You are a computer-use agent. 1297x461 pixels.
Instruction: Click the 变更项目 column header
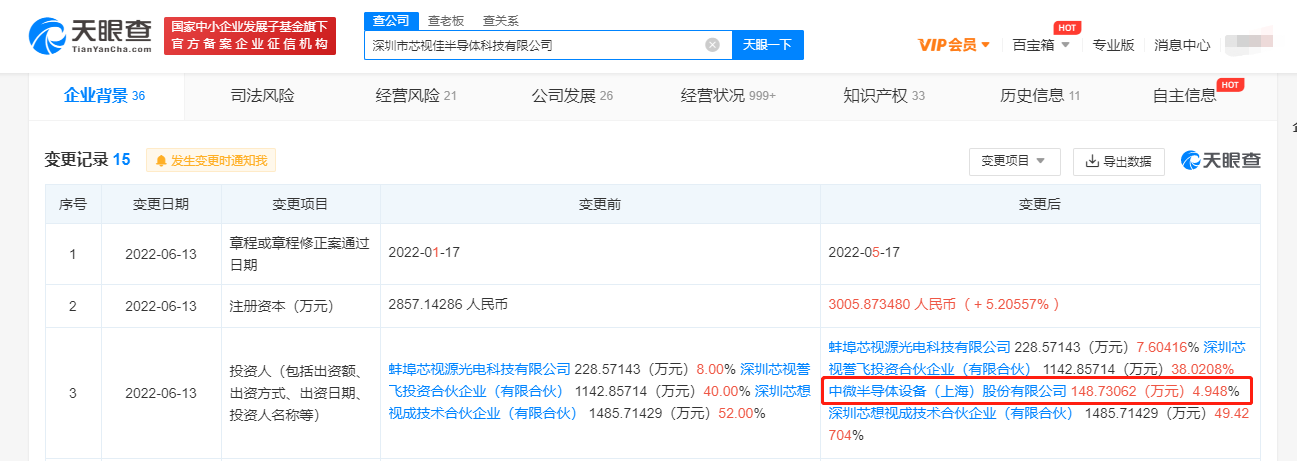pos(300,204)
